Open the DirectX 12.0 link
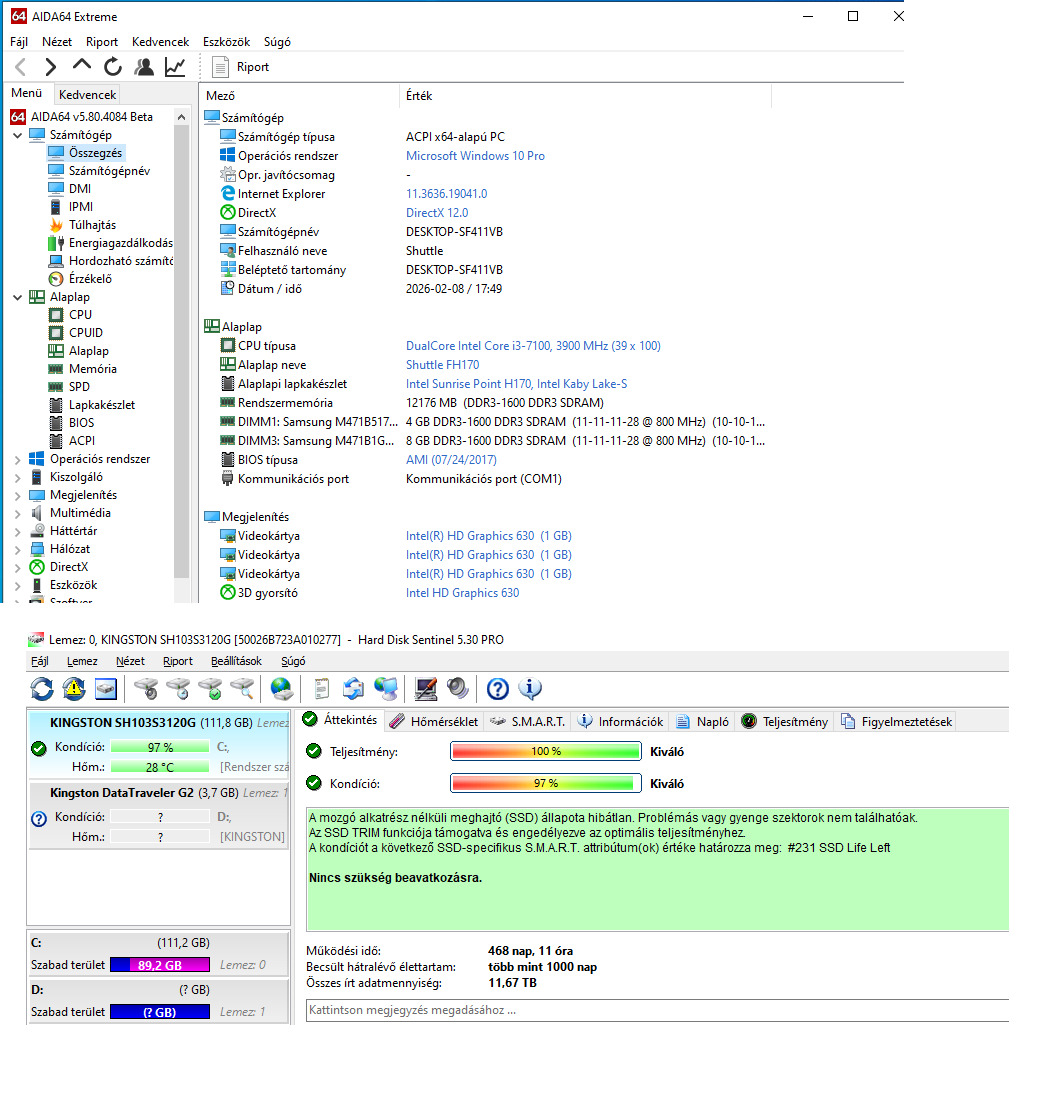 437,212
